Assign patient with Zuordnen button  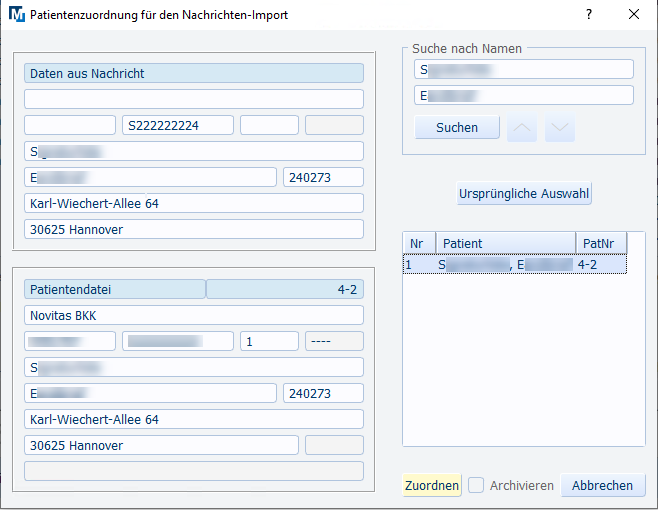[432, 485]
